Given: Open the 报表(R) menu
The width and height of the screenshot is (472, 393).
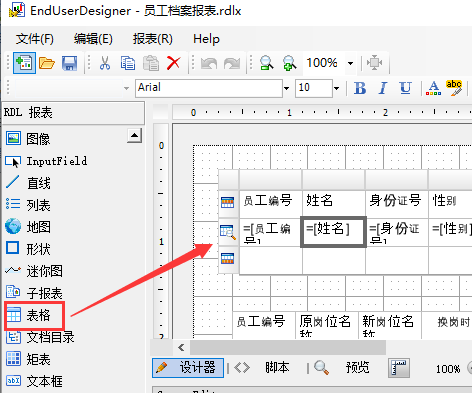Looking at the screenshot, I should tap(153, 39).
